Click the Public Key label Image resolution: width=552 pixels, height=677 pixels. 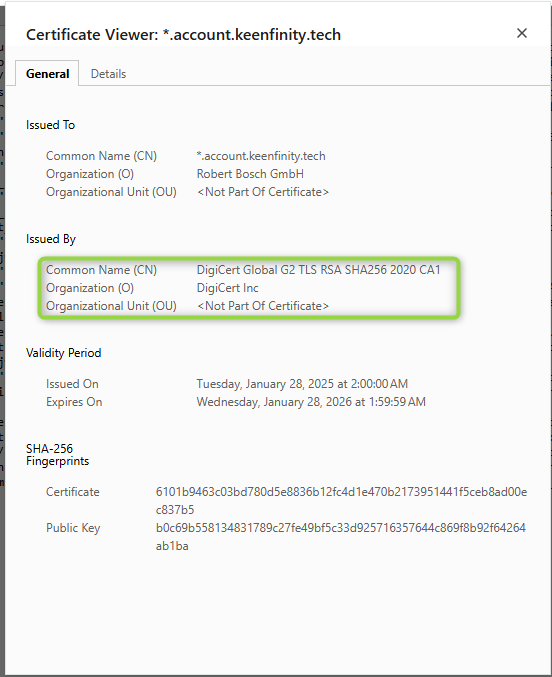tap(73, 528)
